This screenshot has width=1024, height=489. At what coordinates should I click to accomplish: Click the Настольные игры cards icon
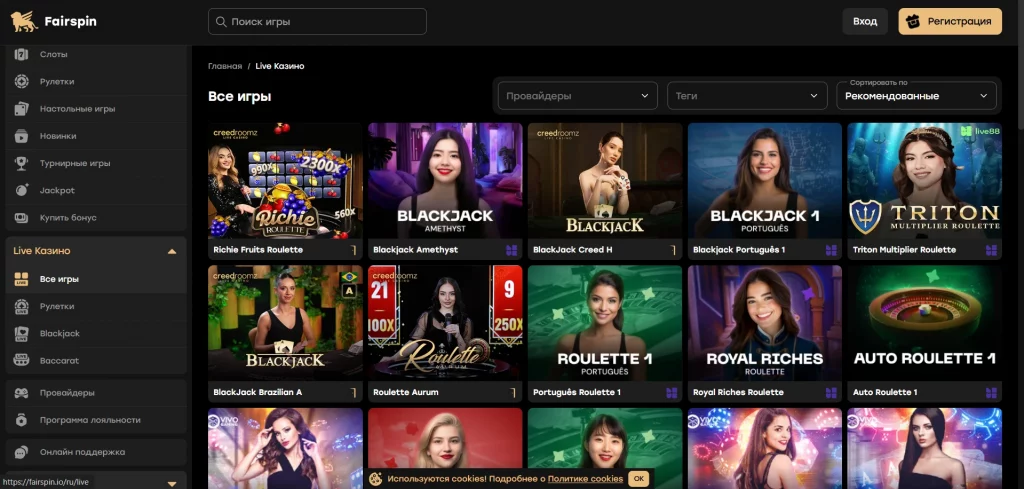pyautogui.click(x=22, y=109)
